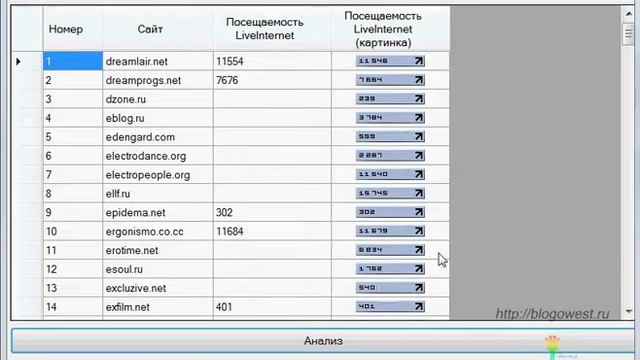
Task: Sort by the Сайт column header
Action: tap(158, 29)
